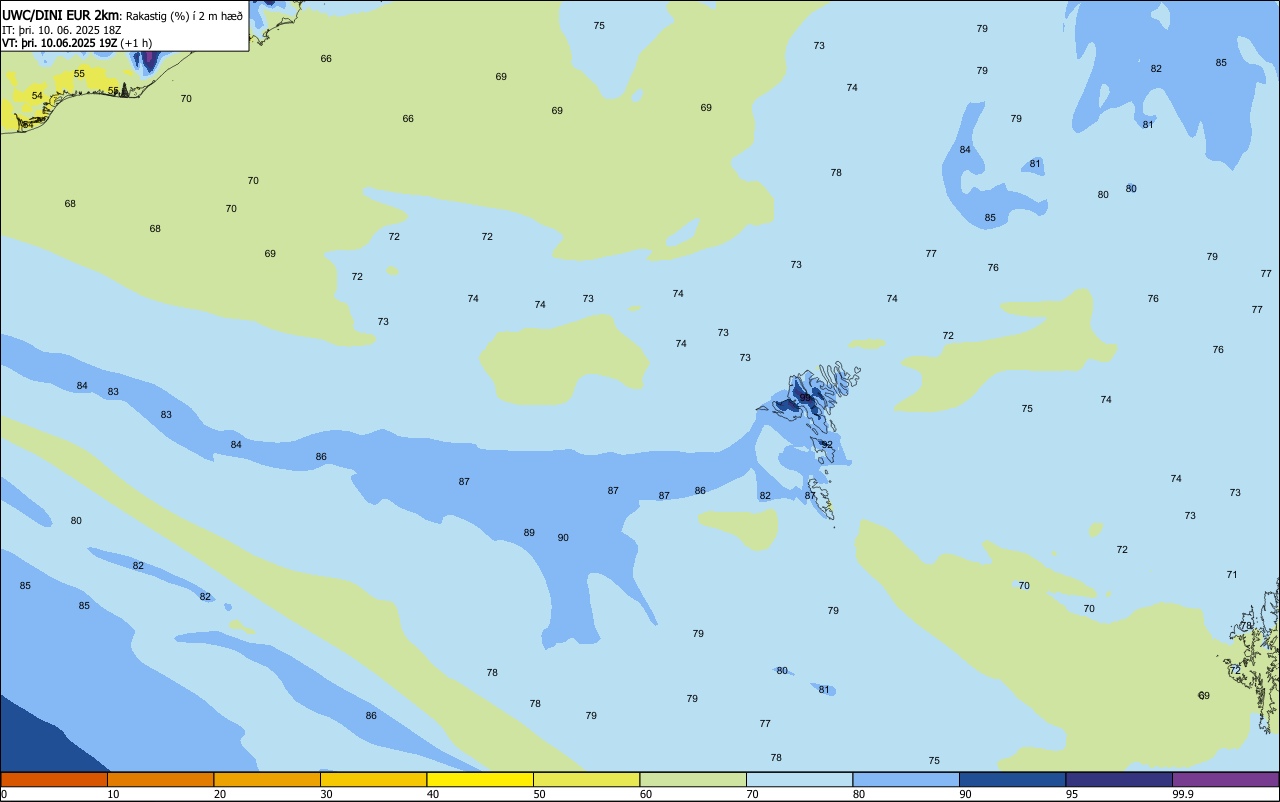Click the orange 10–20 legend swatch
The image size is (1280, 802).
click(161, 779)
